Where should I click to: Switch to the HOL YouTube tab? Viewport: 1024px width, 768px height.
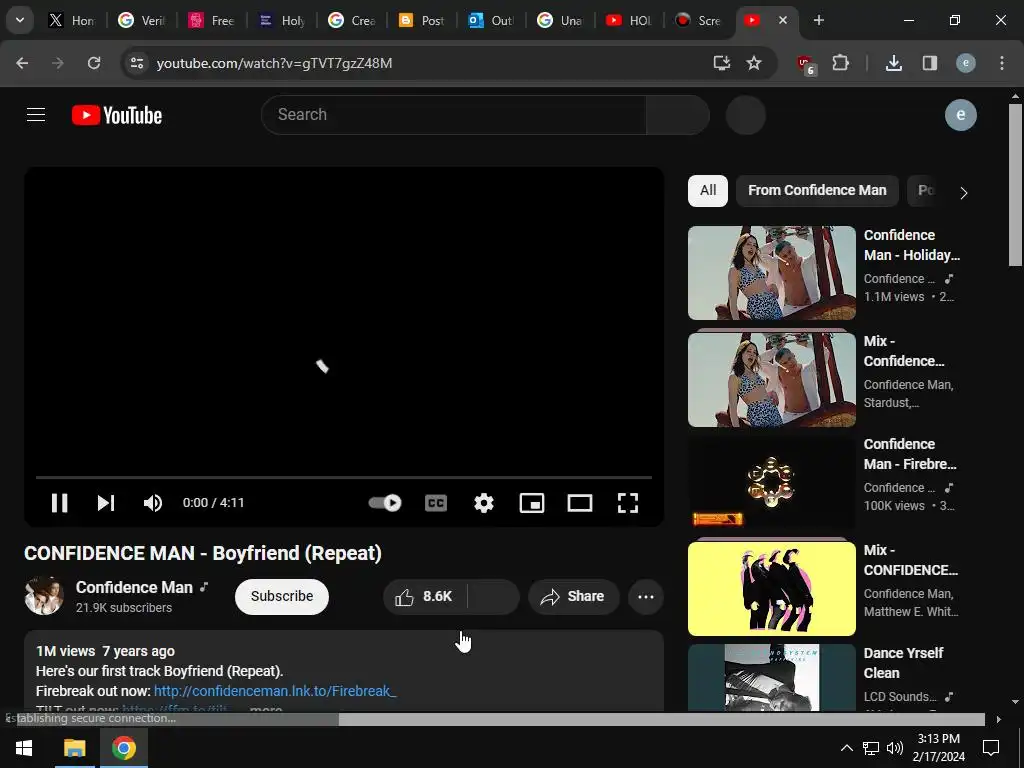coord(630,20)
